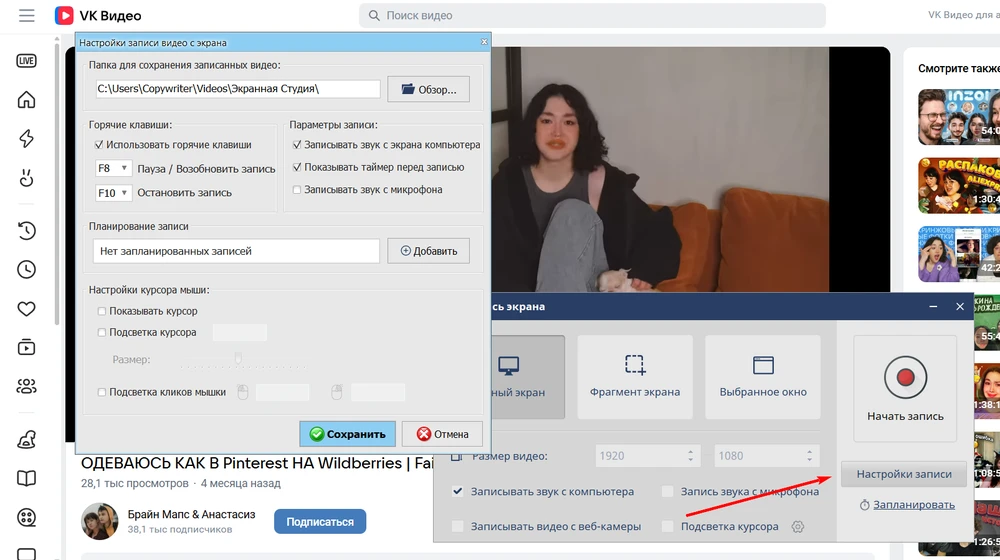
Task: Click the search magnifier icon
Action: (374, 15)
